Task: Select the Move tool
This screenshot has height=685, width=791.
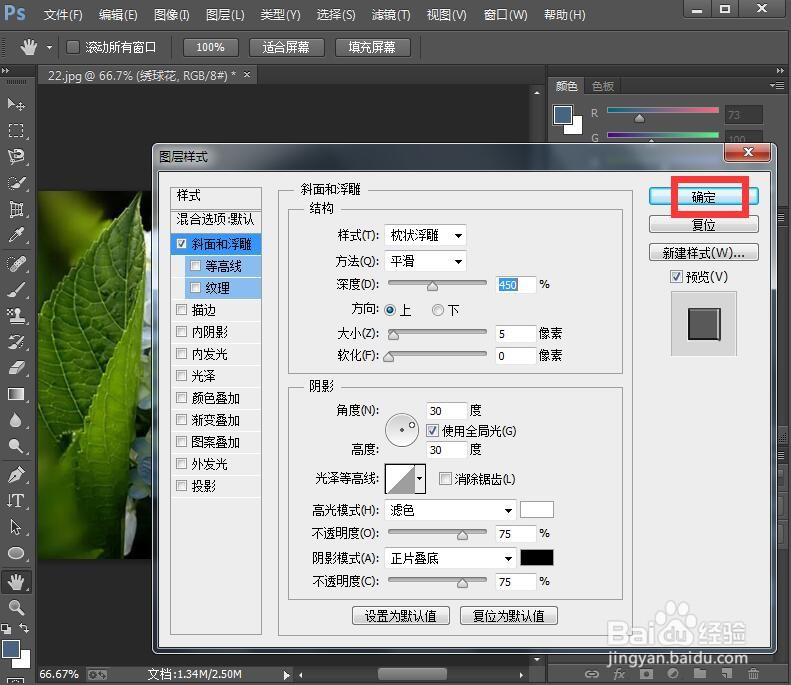Action: 16,104
